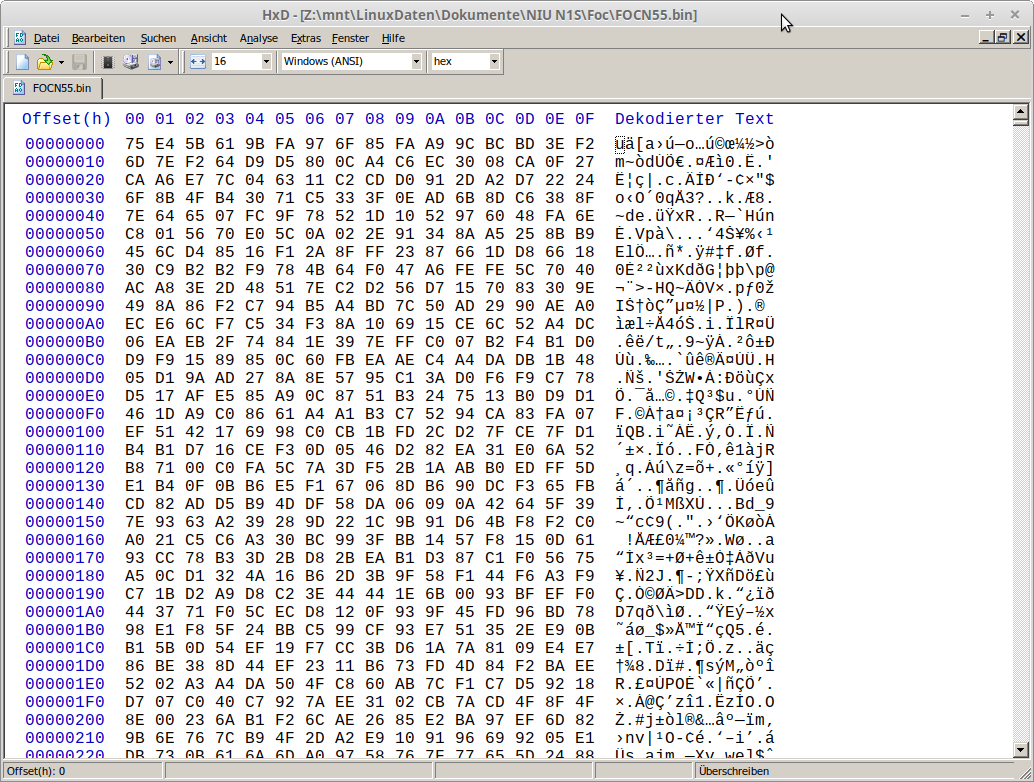This screenshot has height=782, width=1034.
Task: Expand the Windows (ANSI) charset dropdown
Action: [x=416, y=62]
